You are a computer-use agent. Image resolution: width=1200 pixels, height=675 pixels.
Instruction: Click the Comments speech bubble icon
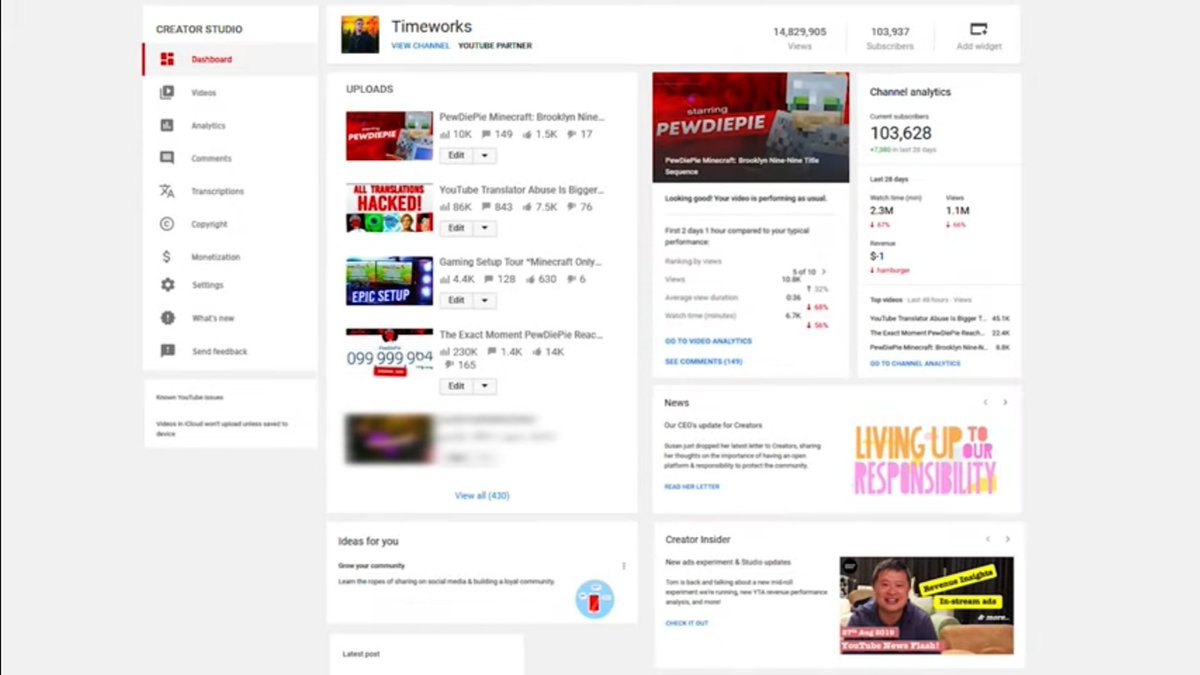167,158
